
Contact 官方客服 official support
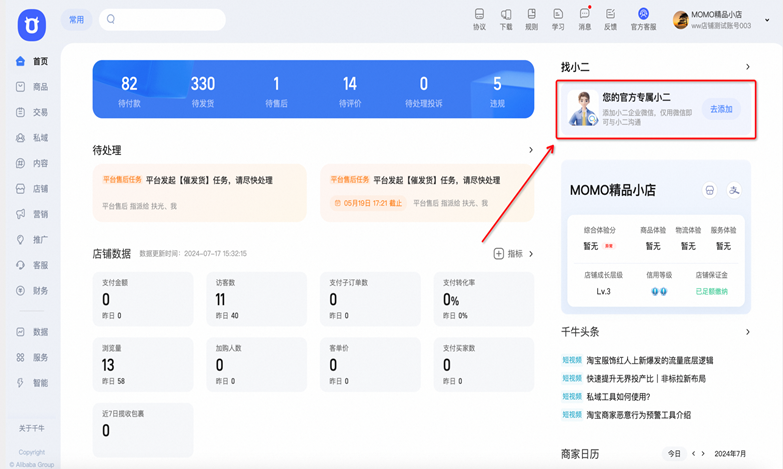coord(643,19)
